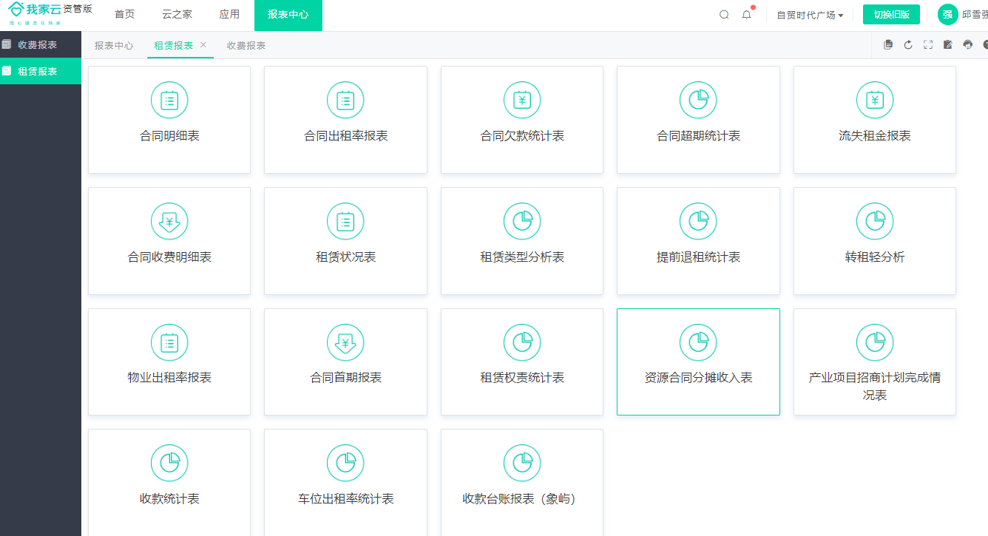Open the 提前退租统计表 report
Viewport: 988px width, 536px height.
click(x=698, y=241)
